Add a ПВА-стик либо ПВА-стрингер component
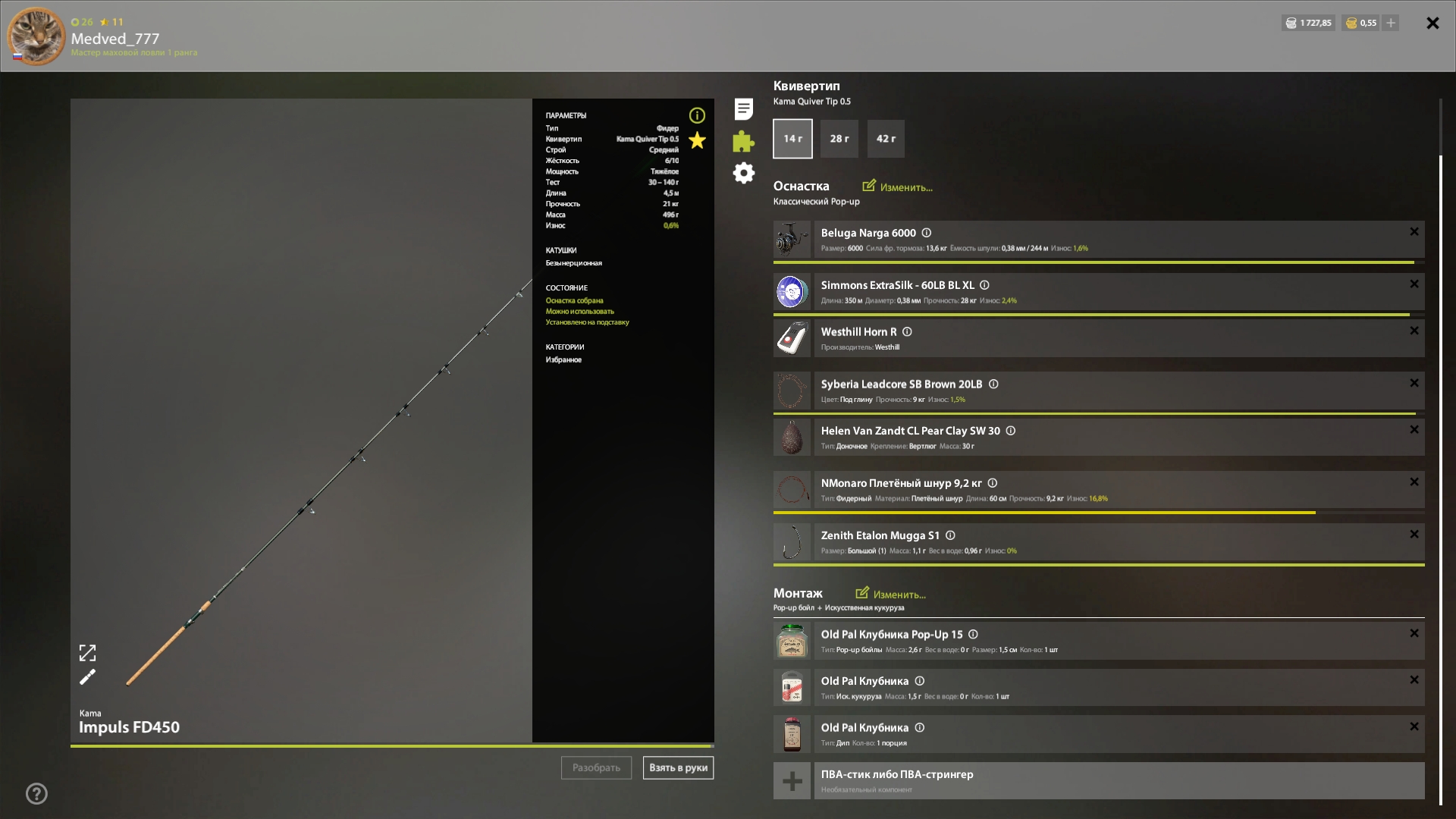 click(x=792, y=781)
